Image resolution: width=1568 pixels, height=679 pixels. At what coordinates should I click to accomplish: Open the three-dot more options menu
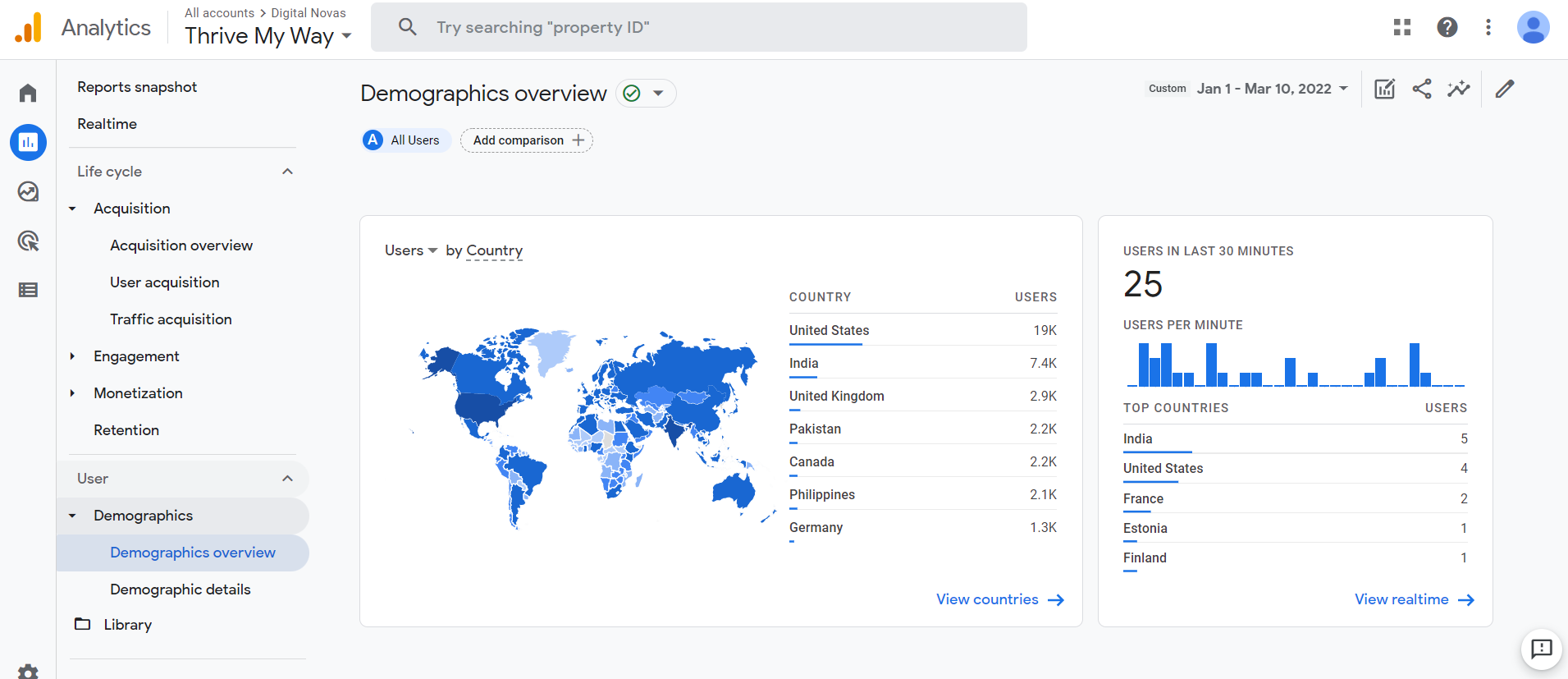[x=1488, y=27]
